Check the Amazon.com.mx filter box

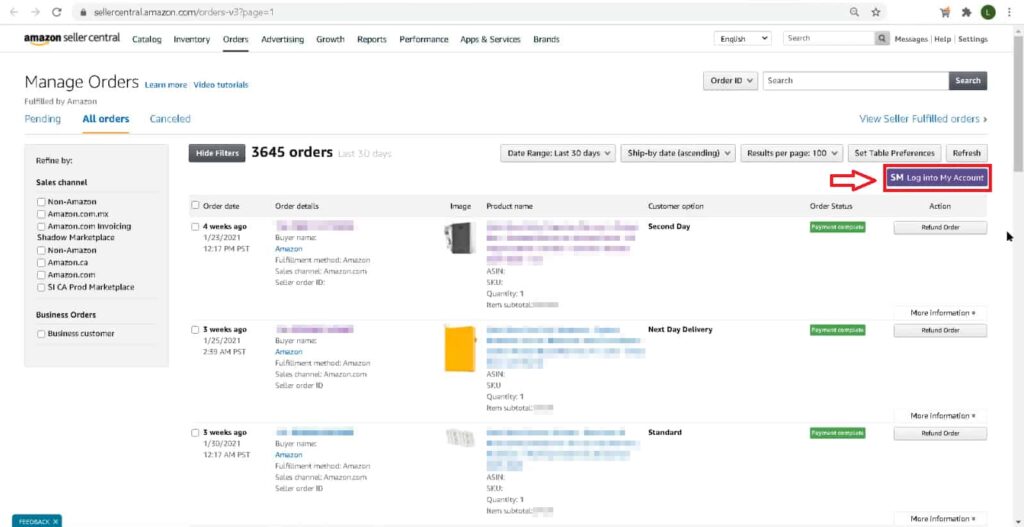(x=42, y=214)
